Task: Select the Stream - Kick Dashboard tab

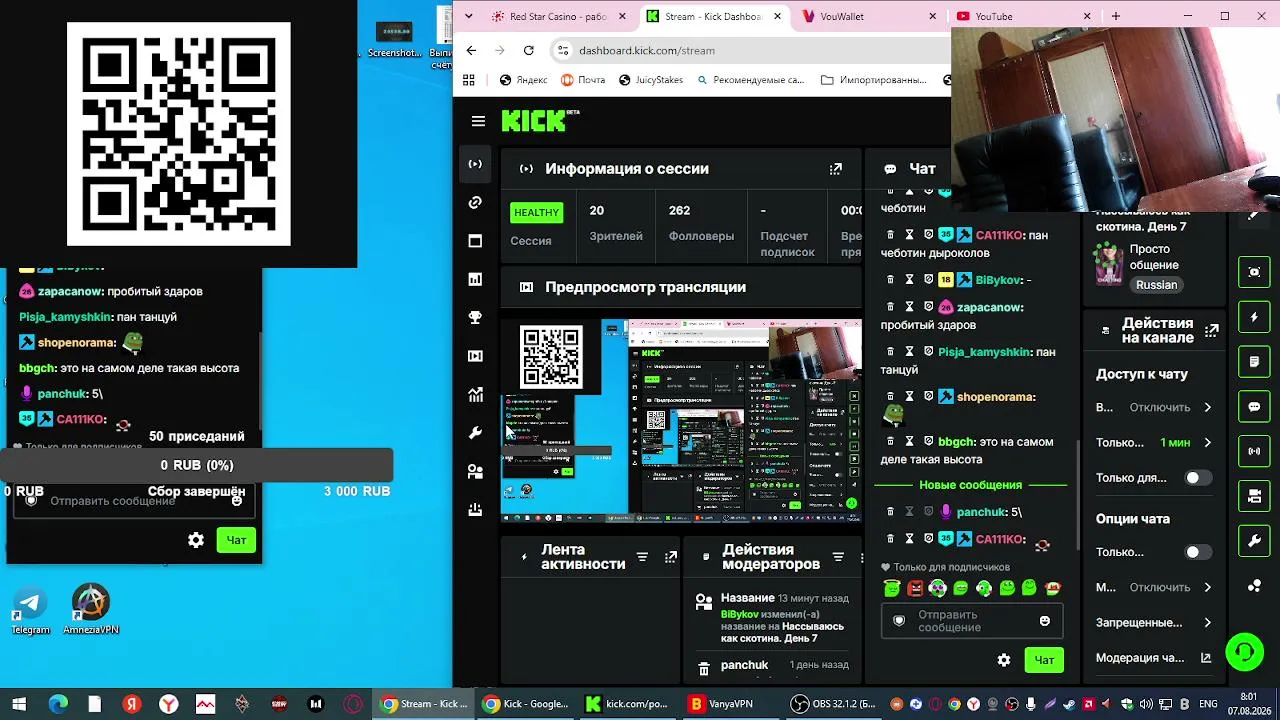Action: 713,16
